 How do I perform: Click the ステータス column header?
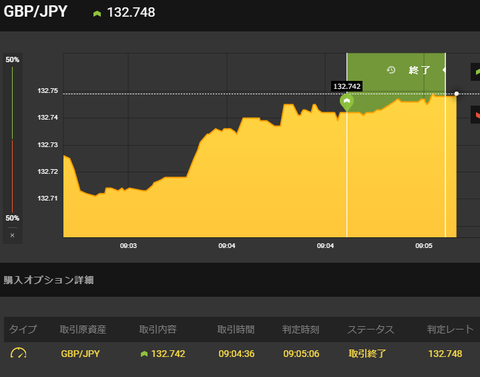point(371,330)
